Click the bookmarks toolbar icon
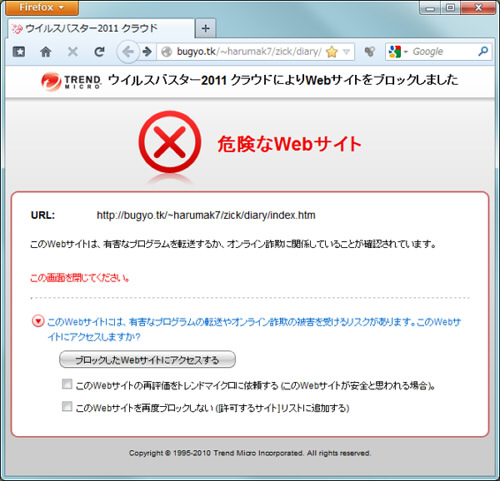This screenshot has width=500, height=481. click(x=19, y=52)
